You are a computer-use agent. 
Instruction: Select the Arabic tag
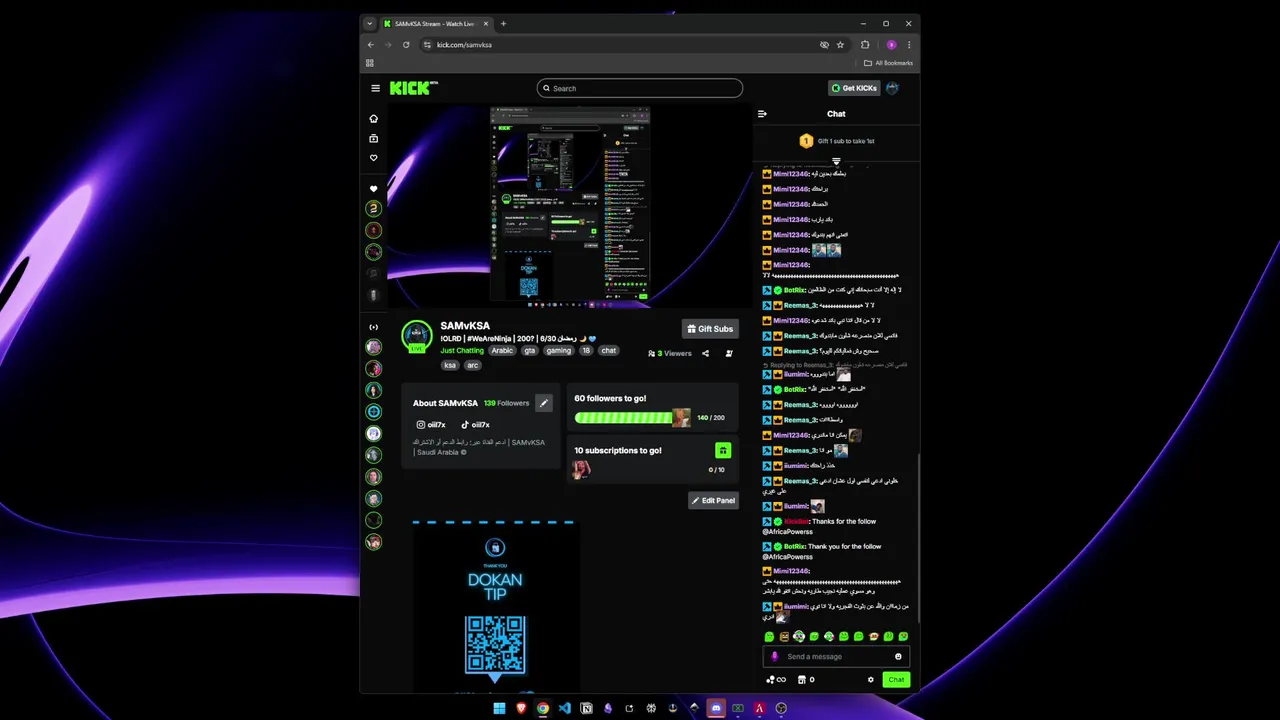502,351
